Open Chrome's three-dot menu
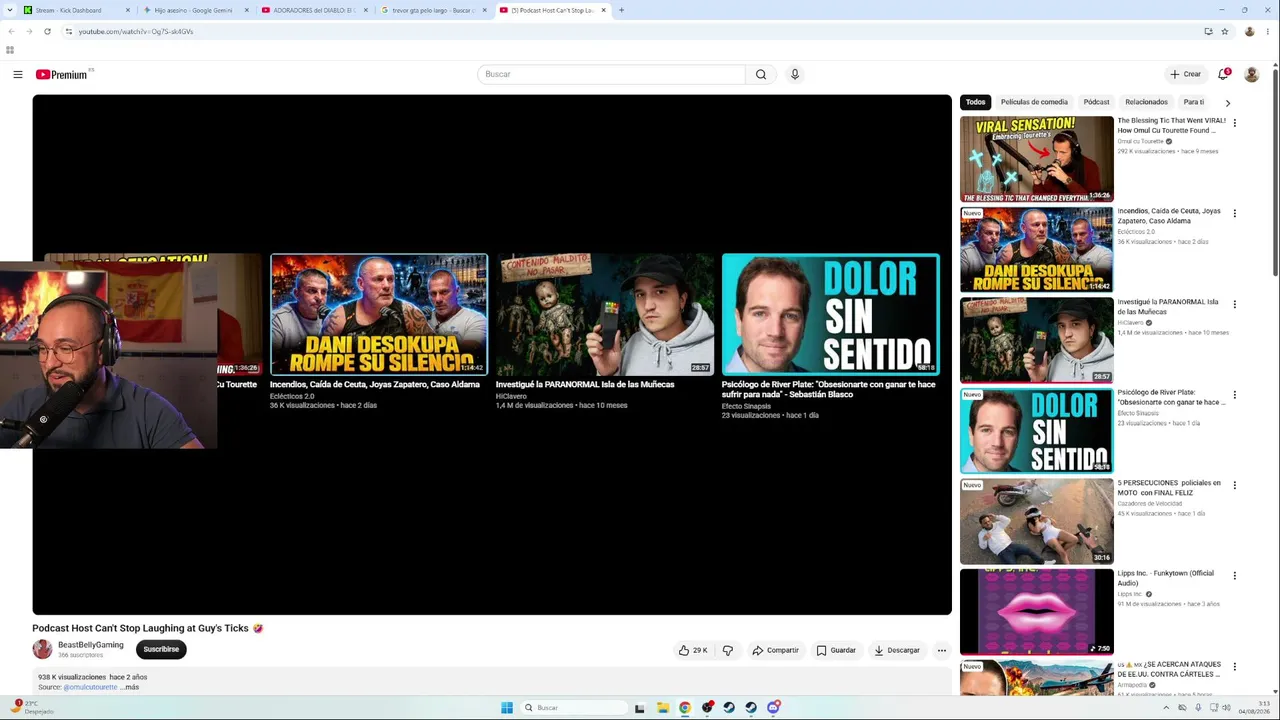Viewport: 1280px width, 720px height. pyautogui.click(x=1268, y=31)
